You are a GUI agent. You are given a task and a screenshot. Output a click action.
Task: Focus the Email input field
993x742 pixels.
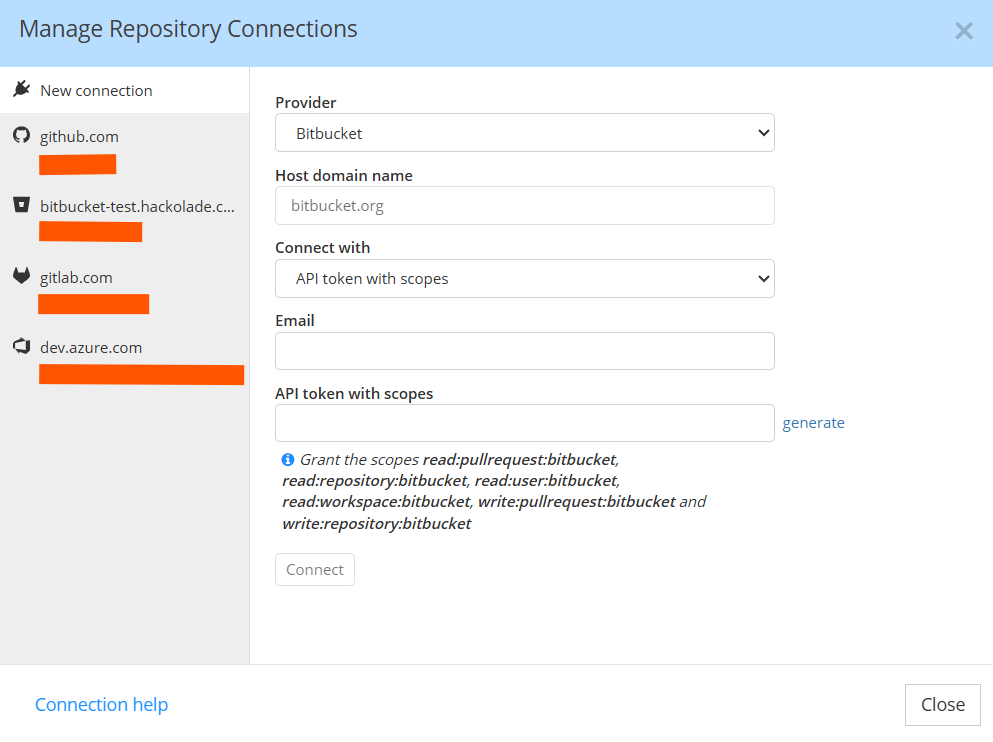click(524, 351)
